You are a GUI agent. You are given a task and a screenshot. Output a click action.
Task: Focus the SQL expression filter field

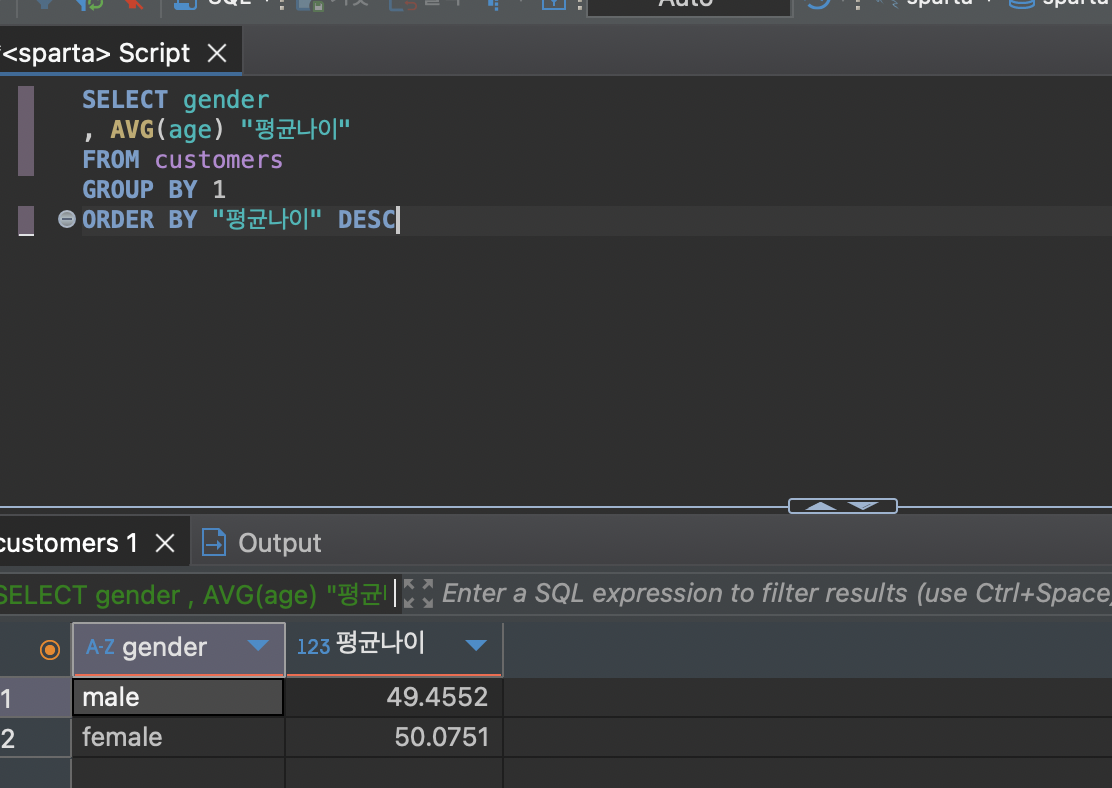[777, 593]
